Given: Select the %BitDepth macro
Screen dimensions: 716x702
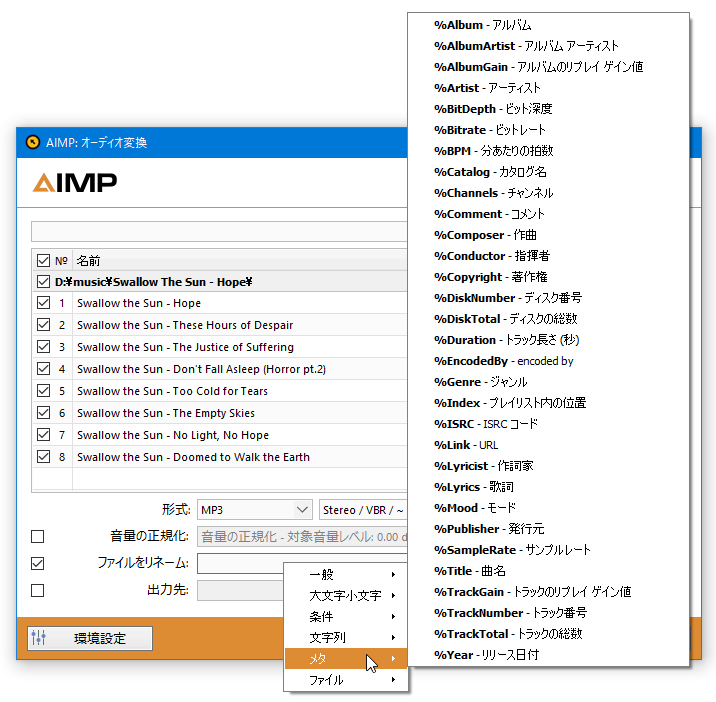Looking at the screenshot, I should pyautogui.click(x=548, y=109).
